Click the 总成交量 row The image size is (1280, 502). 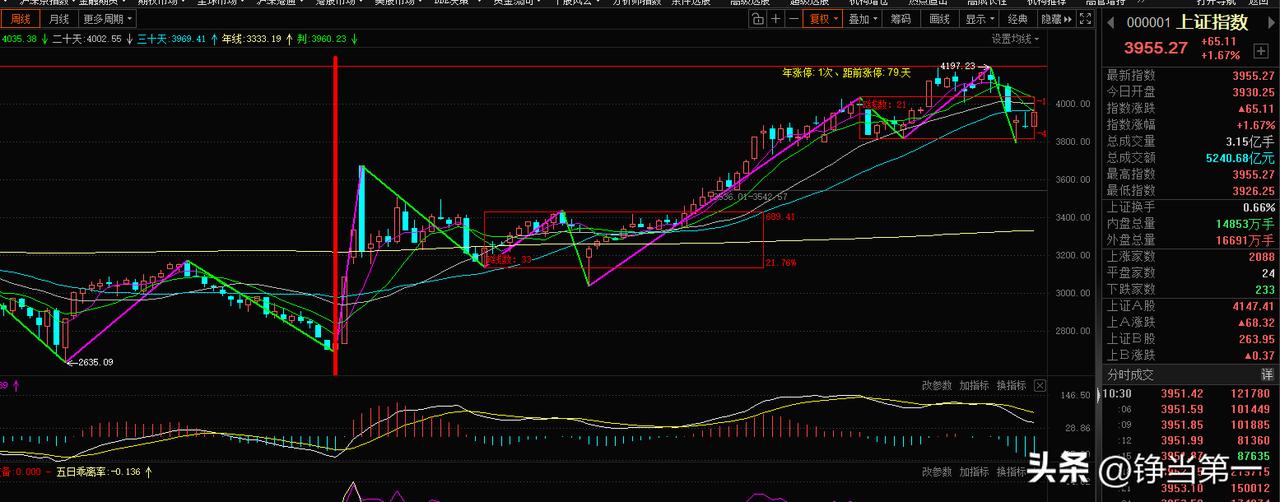[x=1190, y=141]
